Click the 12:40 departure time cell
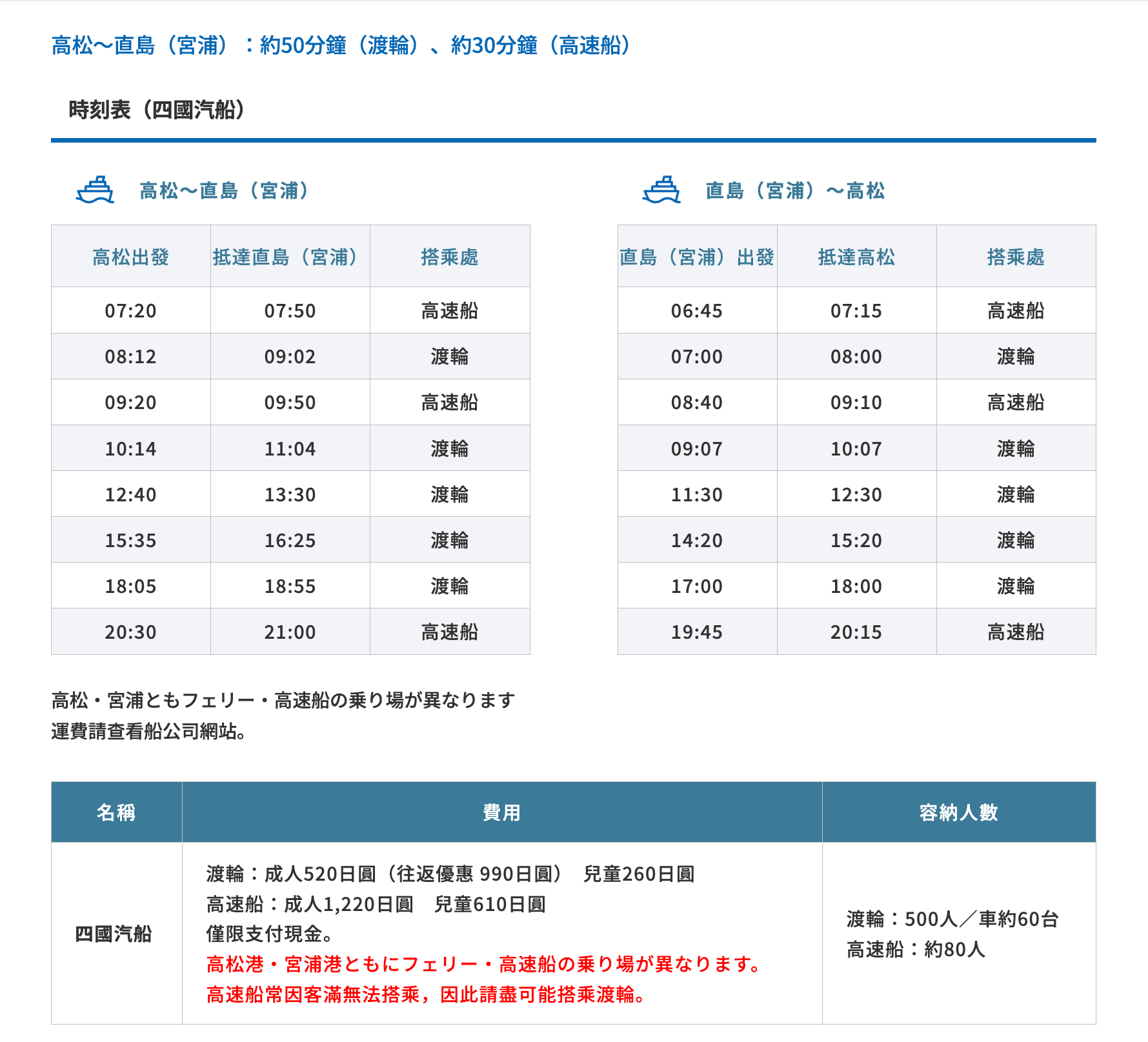 click(130, 495)
